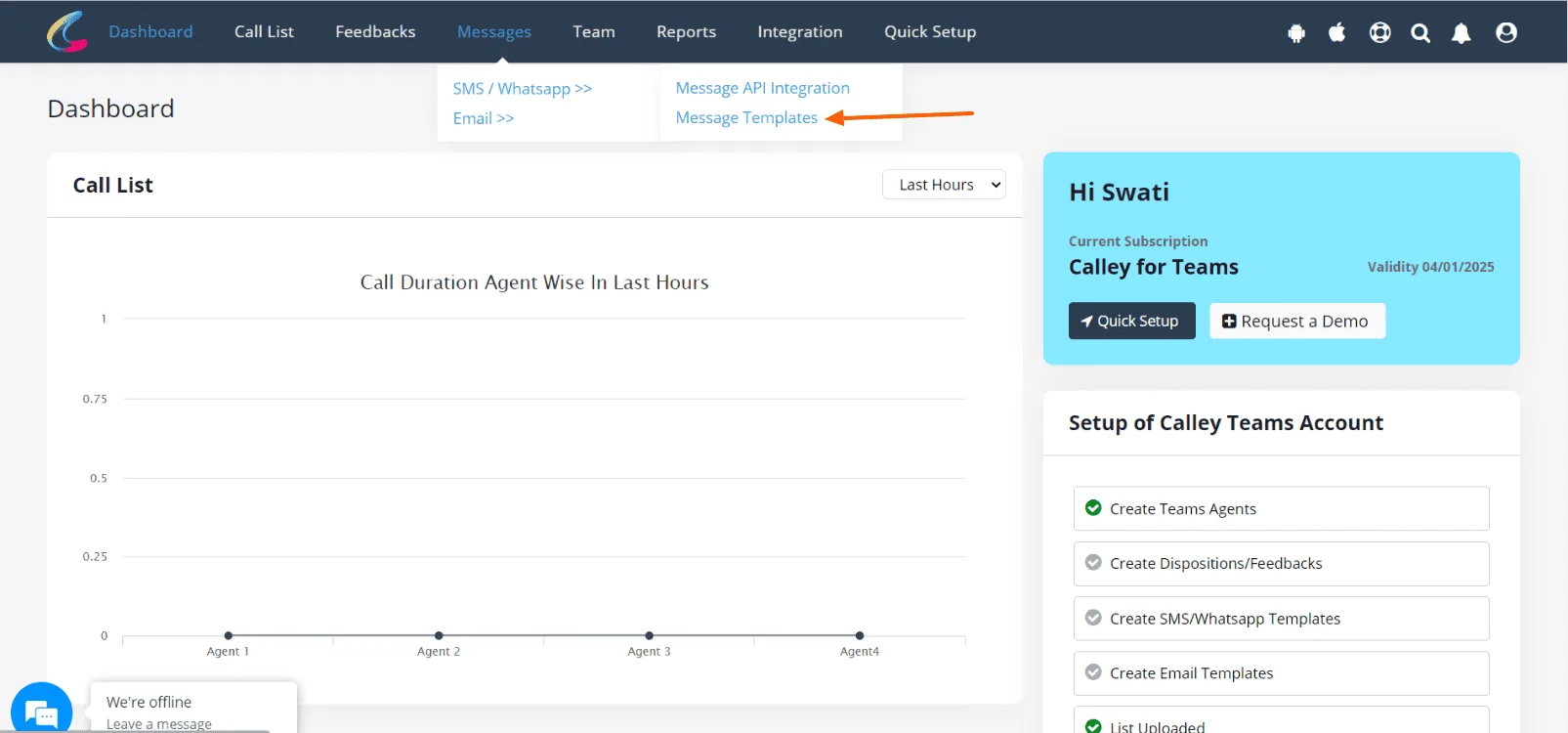Open the Last Hours dropdown
This screenshot has height=733, width=1568.
tap(944, 185)
